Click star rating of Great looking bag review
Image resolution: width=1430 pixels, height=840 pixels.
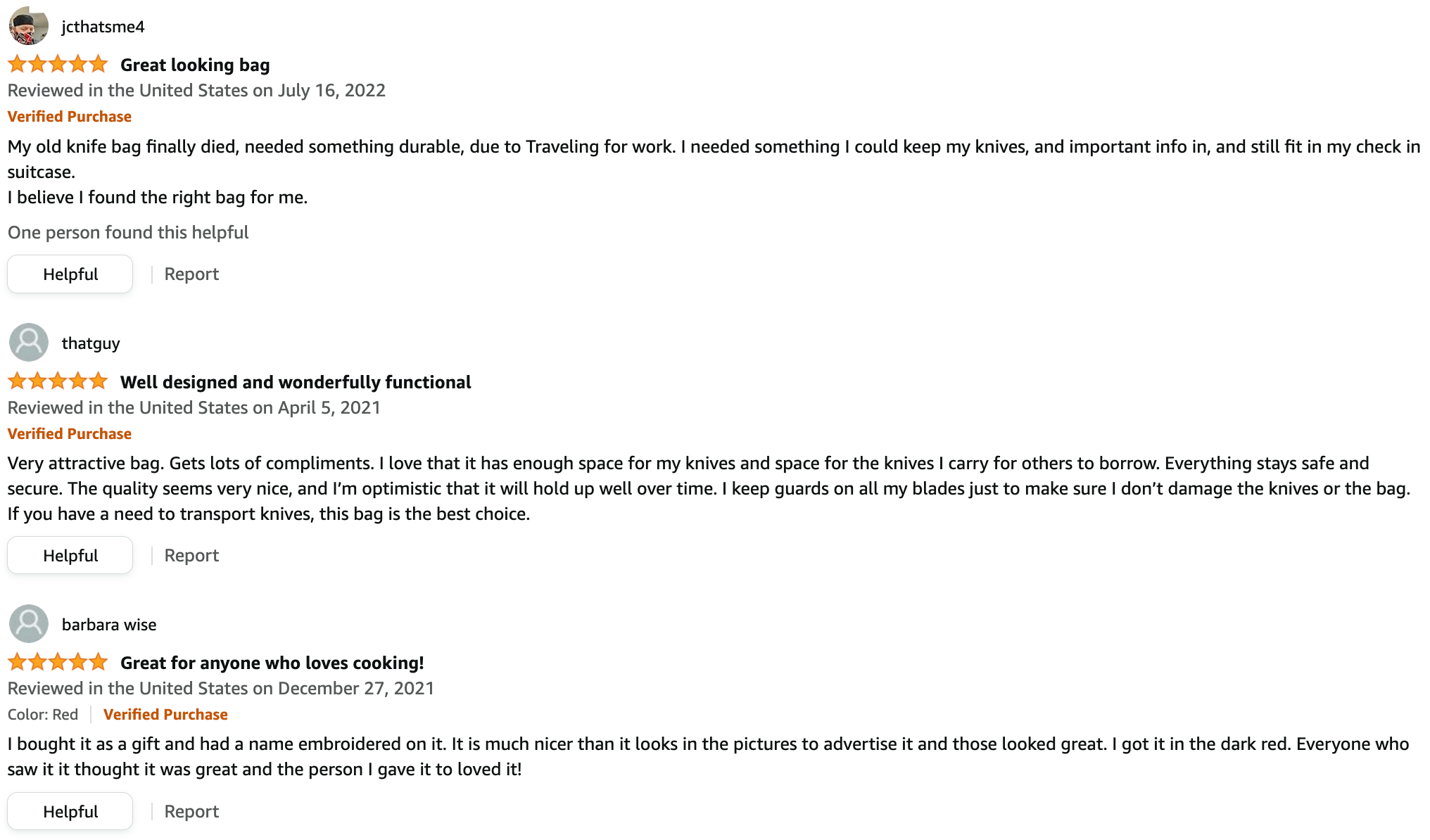point(58,64)
